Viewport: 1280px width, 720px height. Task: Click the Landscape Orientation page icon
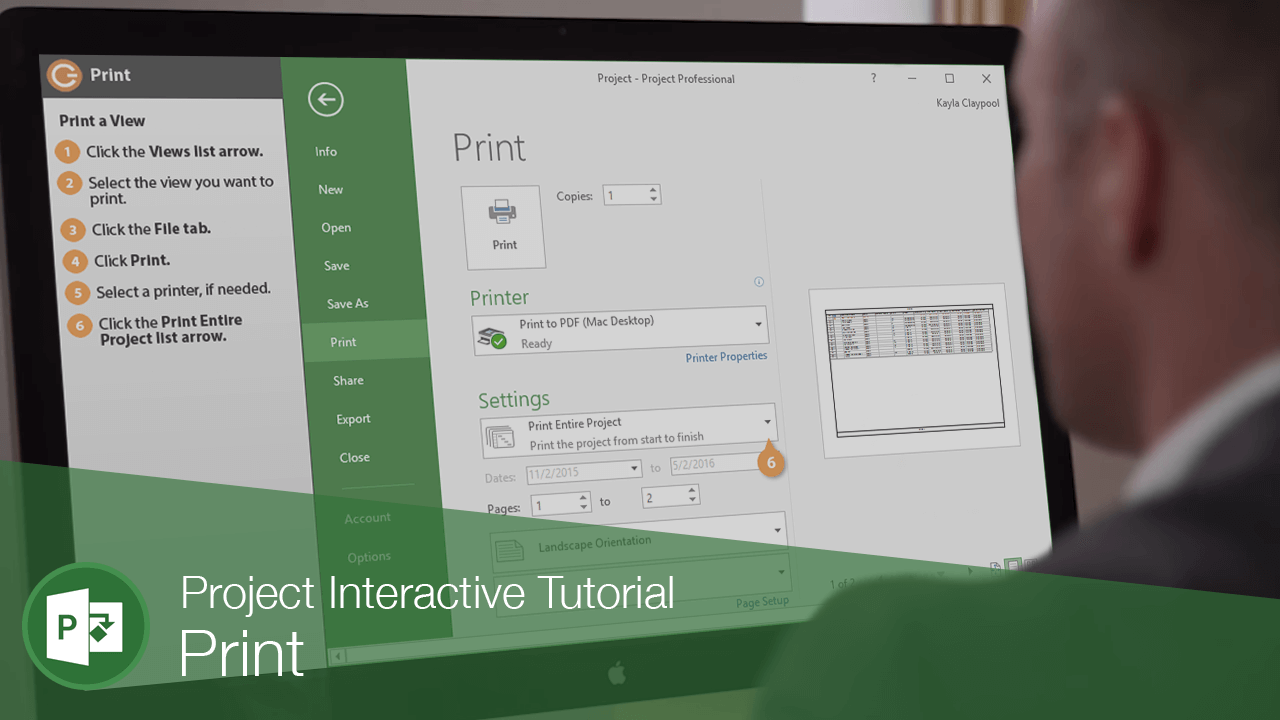(x=510, y=550)
